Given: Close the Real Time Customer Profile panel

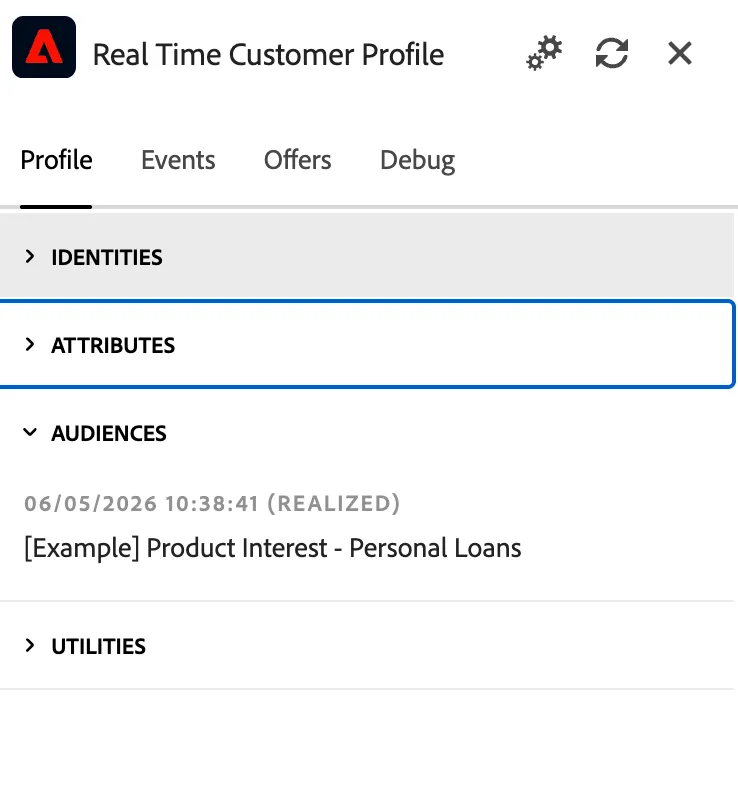Looking at the screenshot, I should click(x=680, y=53).
